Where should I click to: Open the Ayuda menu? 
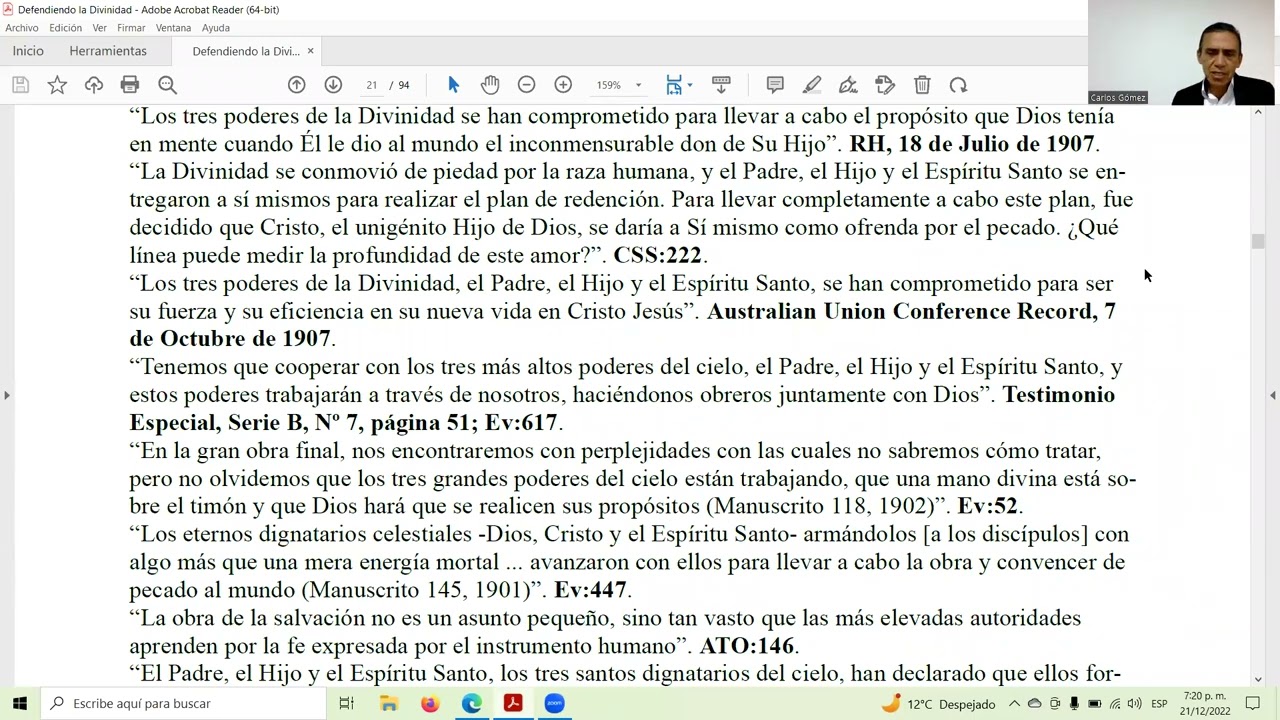216,28
